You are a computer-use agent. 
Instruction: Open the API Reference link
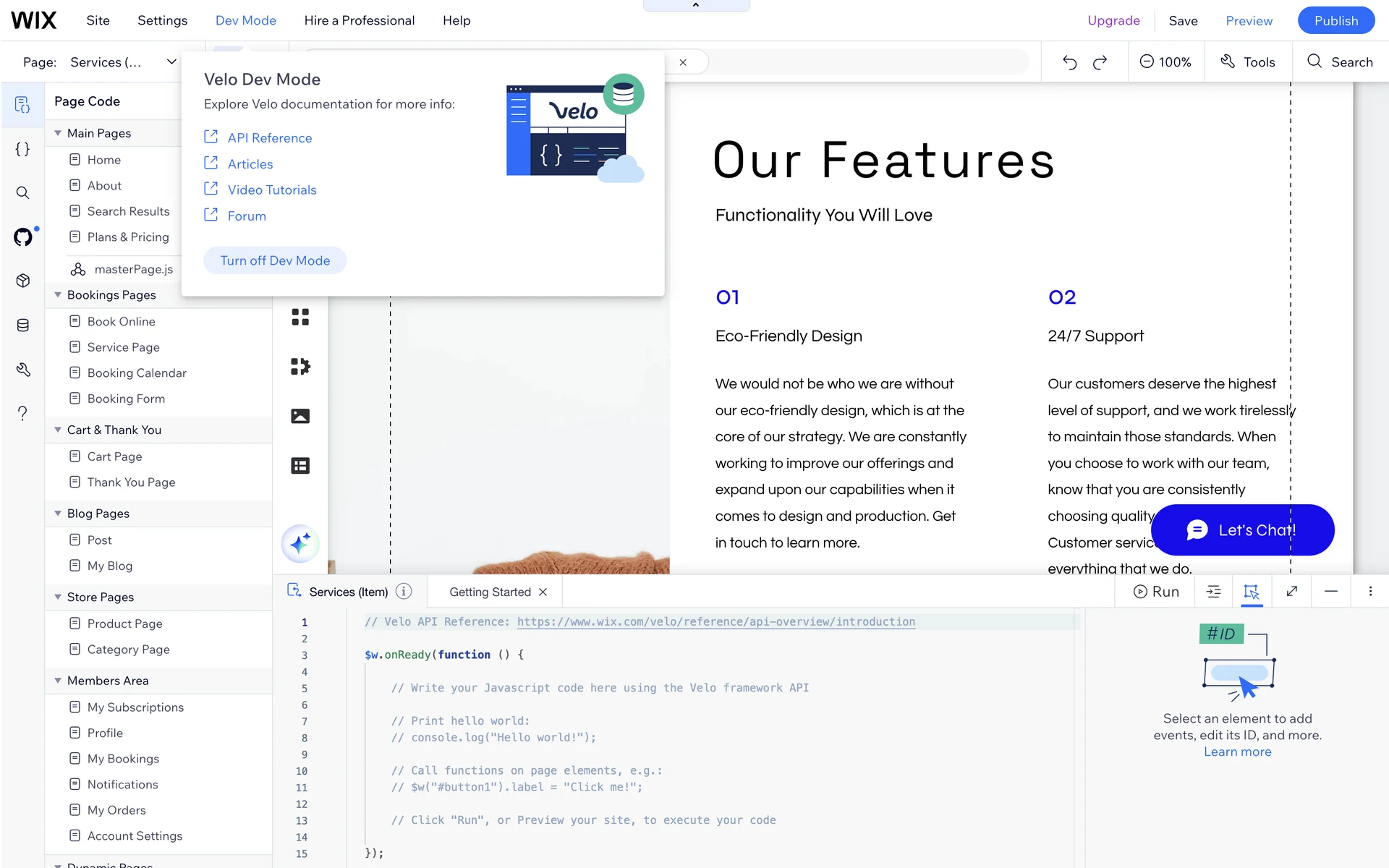(269, 138)
